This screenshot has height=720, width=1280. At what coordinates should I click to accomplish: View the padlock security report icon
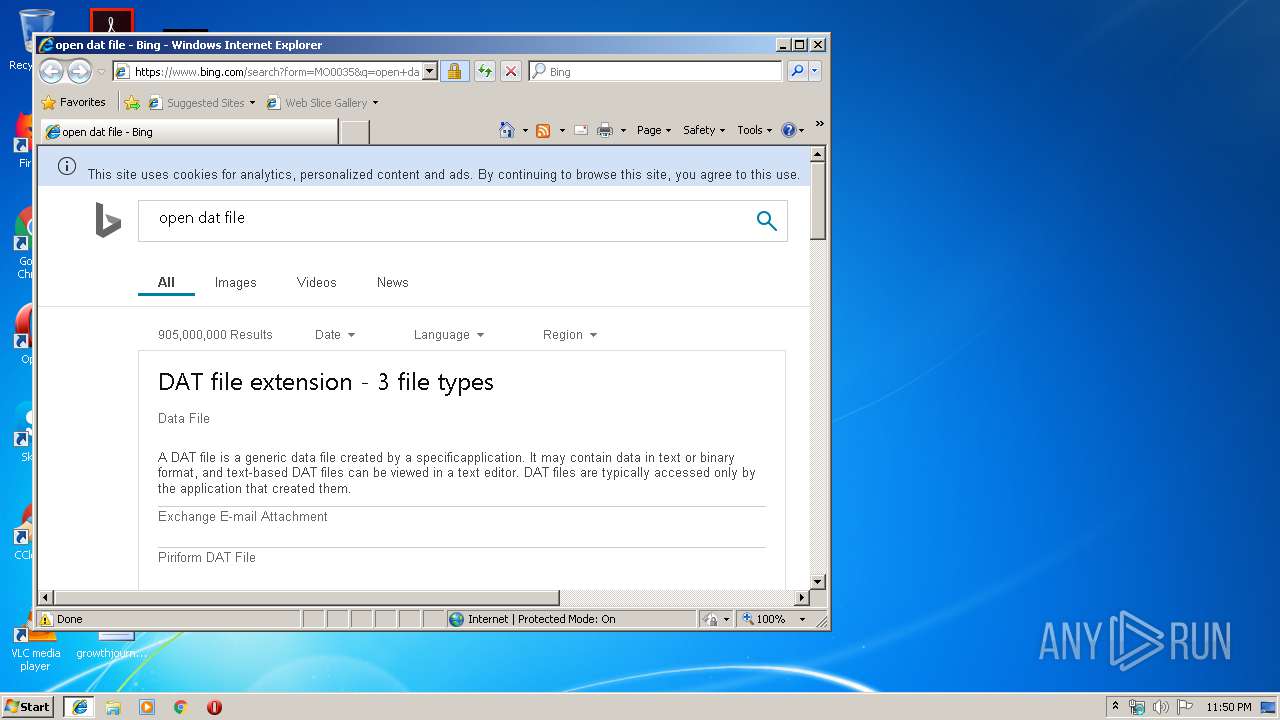pos(455,72)
